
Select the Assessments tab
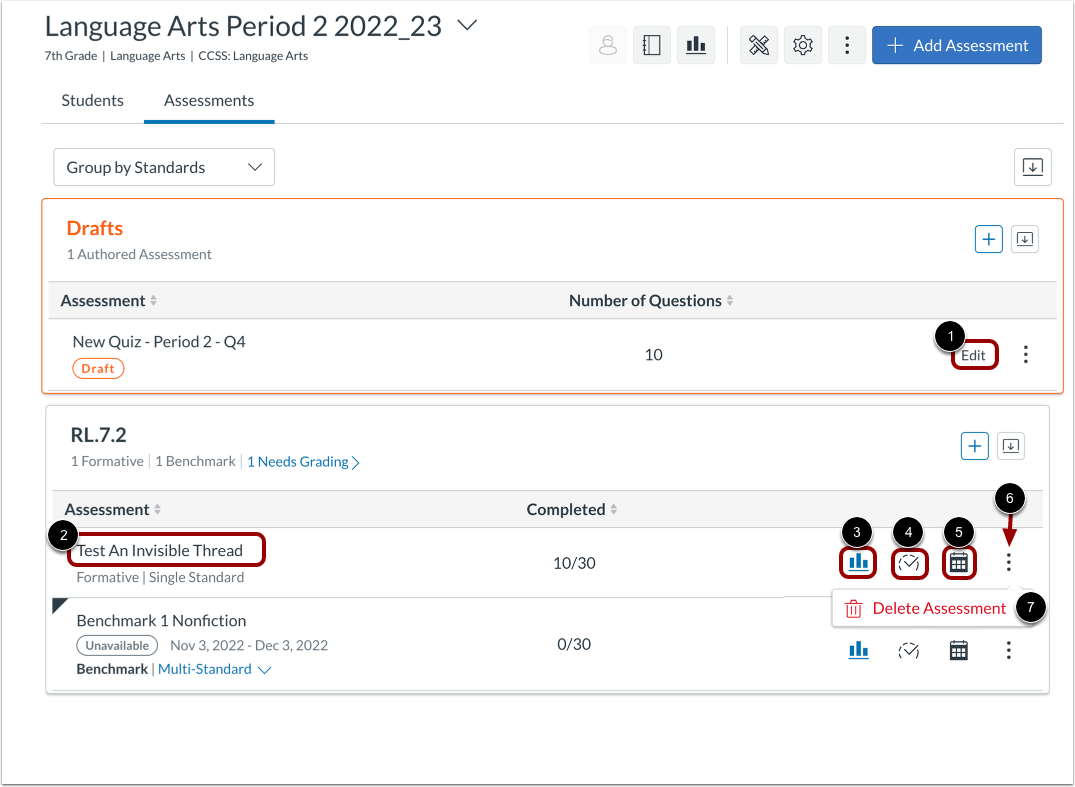point(208,100)
